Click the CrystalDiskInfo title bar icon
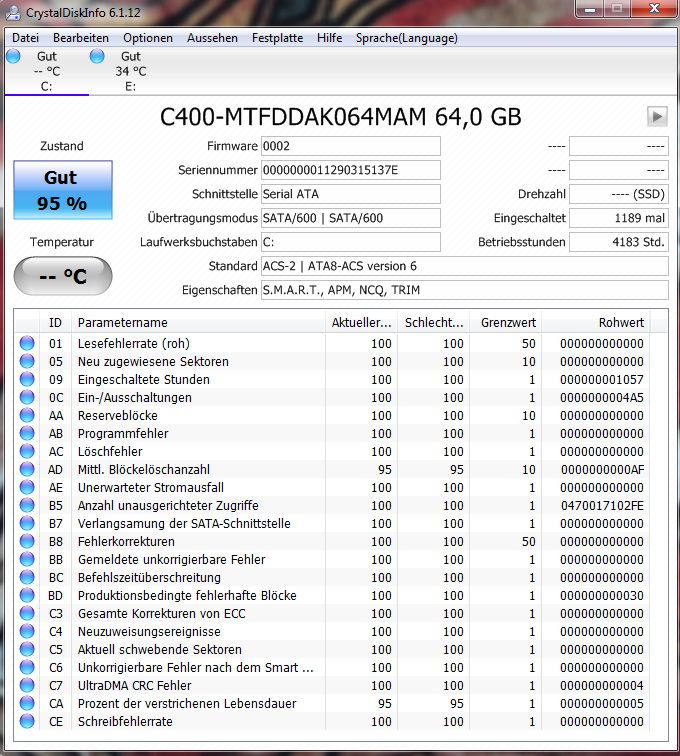The image size is (680, 756). coord(13,13)
